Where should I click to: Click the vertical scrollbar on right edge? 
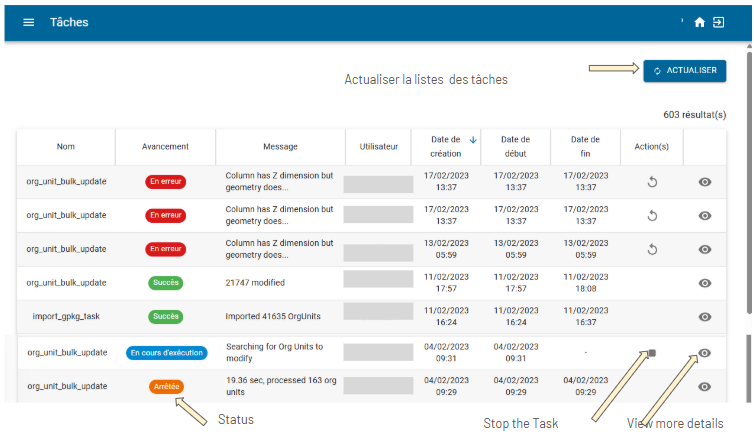(x=749, y=183)
